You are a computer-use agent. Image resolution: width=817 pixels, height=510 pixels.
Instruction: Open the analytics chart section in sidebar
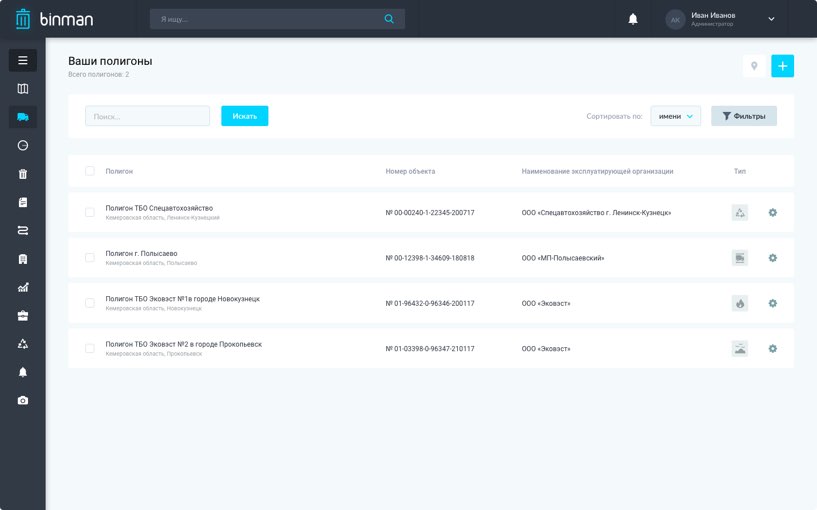[x=23, y=288]
